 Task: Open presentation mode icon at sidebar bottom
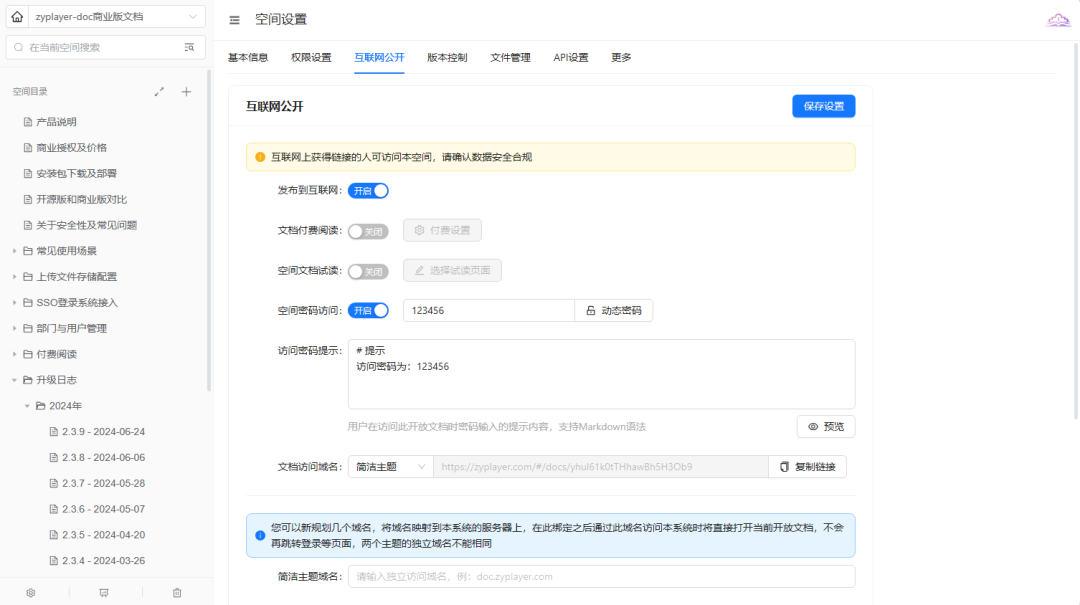tap(104, 593)
